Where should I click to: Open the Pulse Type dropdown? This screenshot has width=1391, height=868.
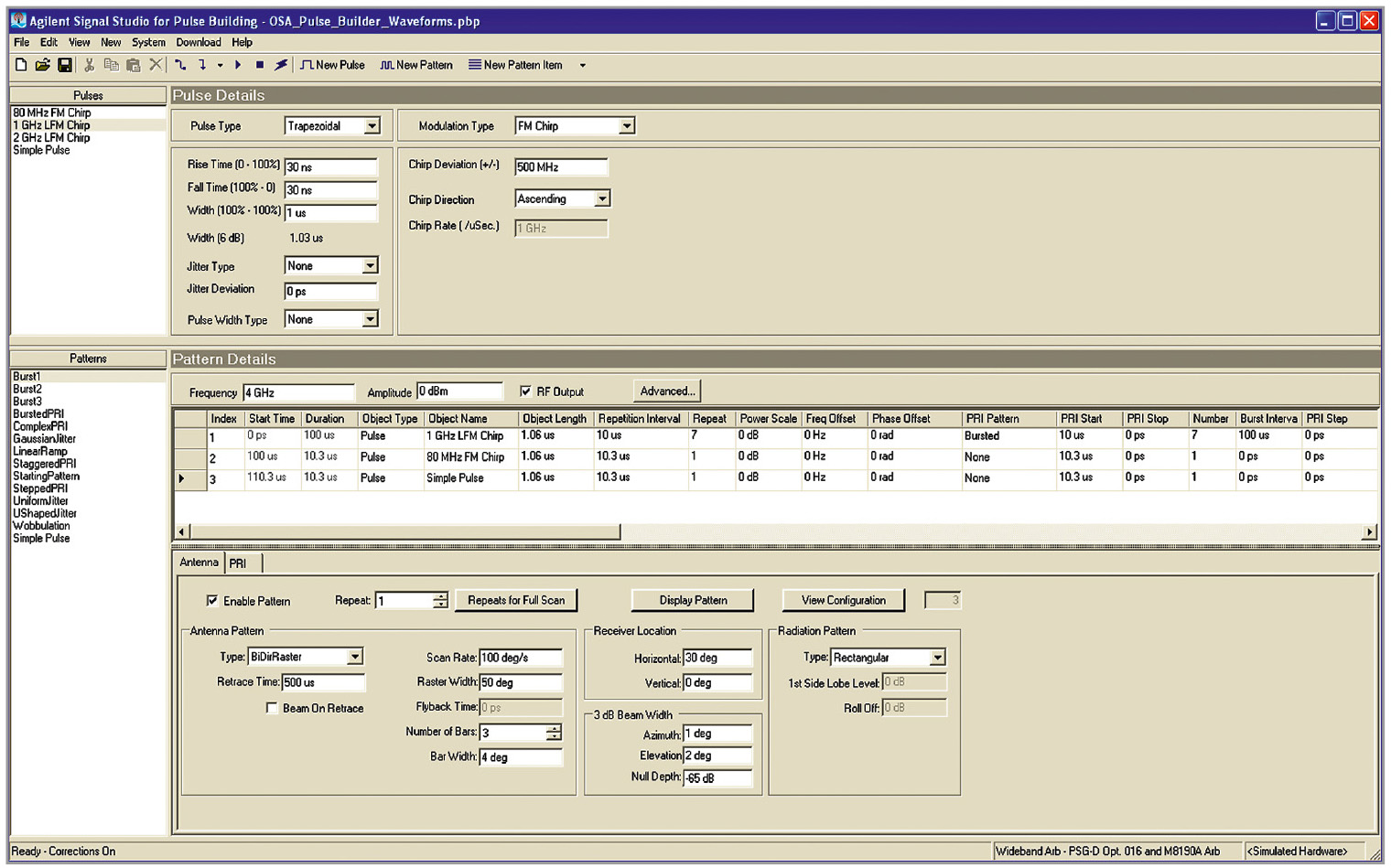tap(372, 126)
